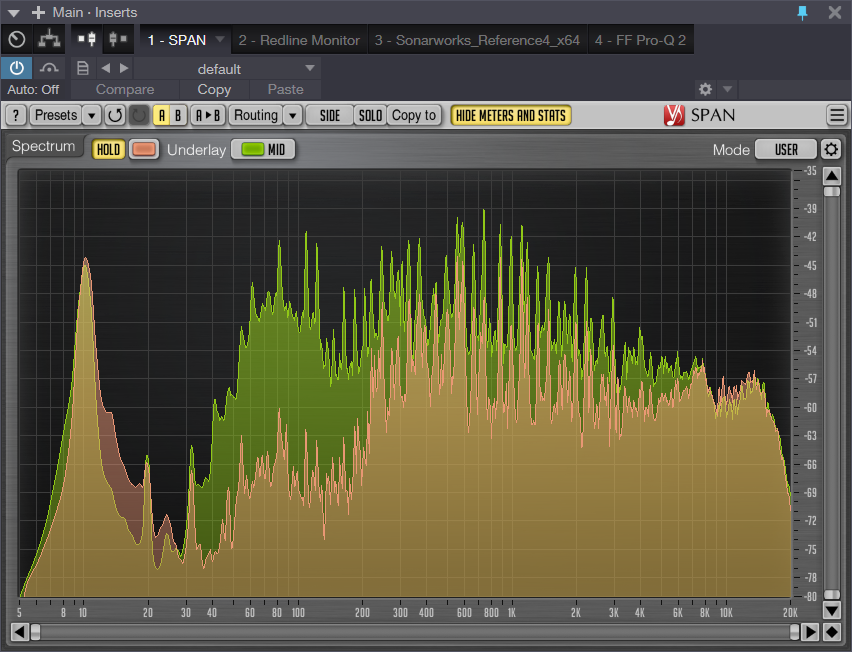
Task: Open the SPAN hamburger menu
Action: point(837,115)
